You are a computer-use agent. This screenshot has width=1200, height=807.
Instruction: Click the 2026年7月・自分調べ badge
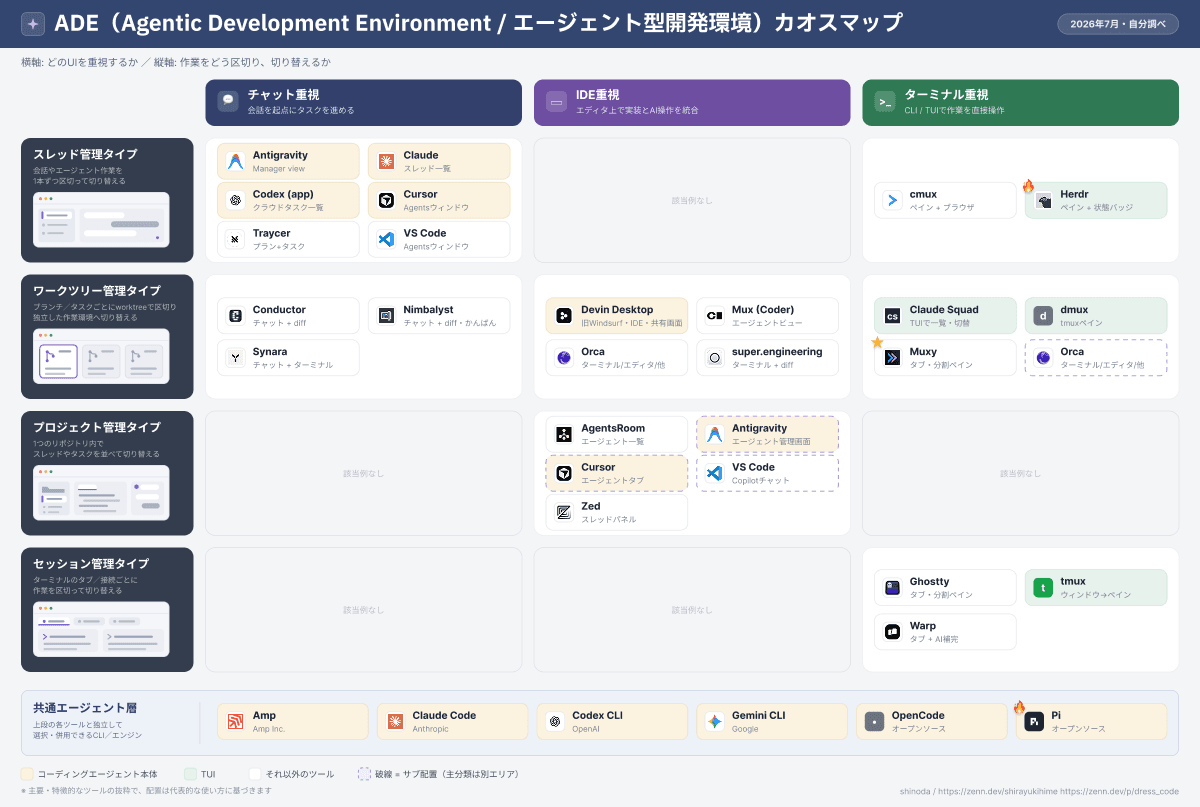1117,24
